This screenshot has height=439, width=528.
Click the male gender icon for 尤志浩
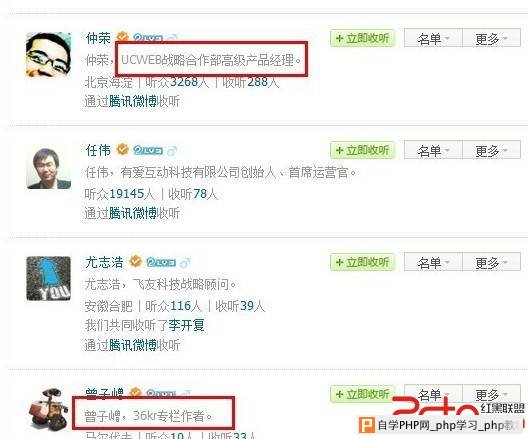tap(185, 262)
